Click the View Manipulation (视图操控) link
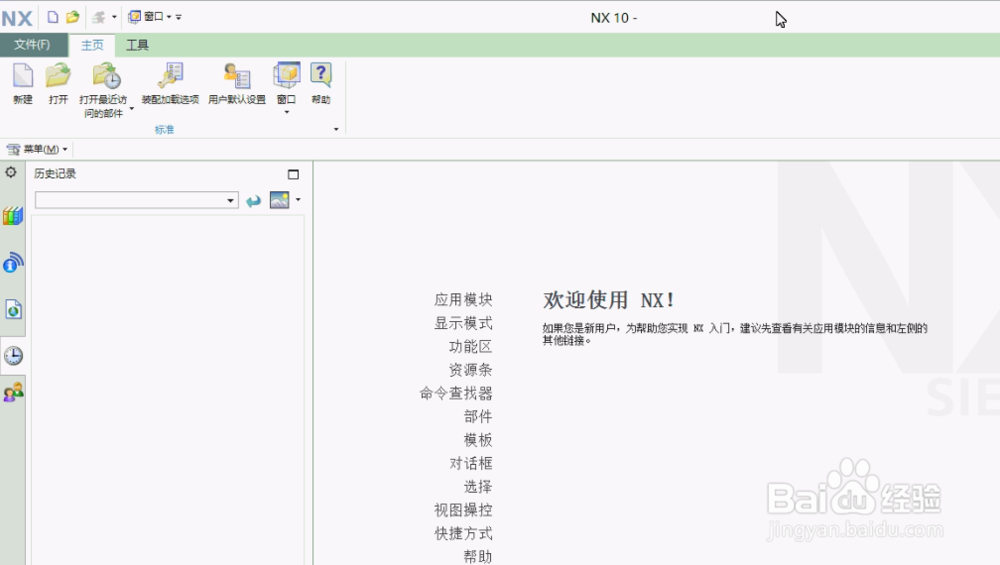 click(x=463, y=510)
